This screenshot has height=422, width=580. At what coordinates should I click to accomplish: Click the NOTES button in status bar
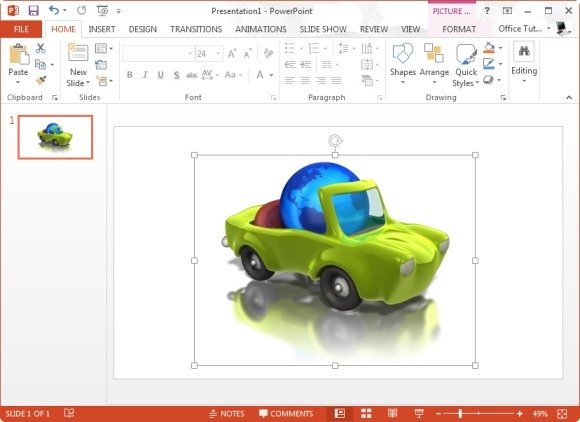[x=227, y=413]
